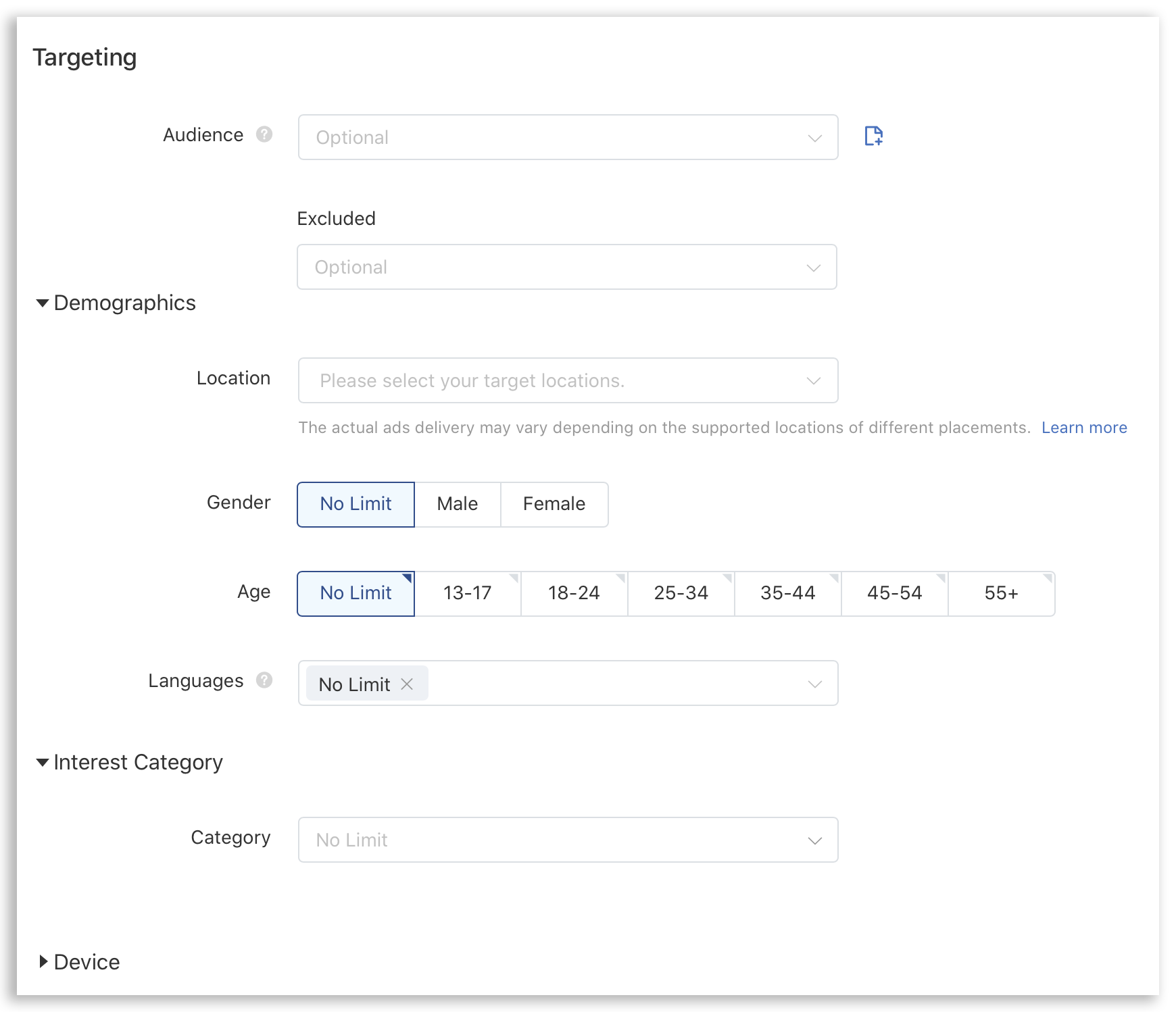Screen dimensions: 1176x1012
Task: Select No Limit for Gender
Action: tap(356, 504)
